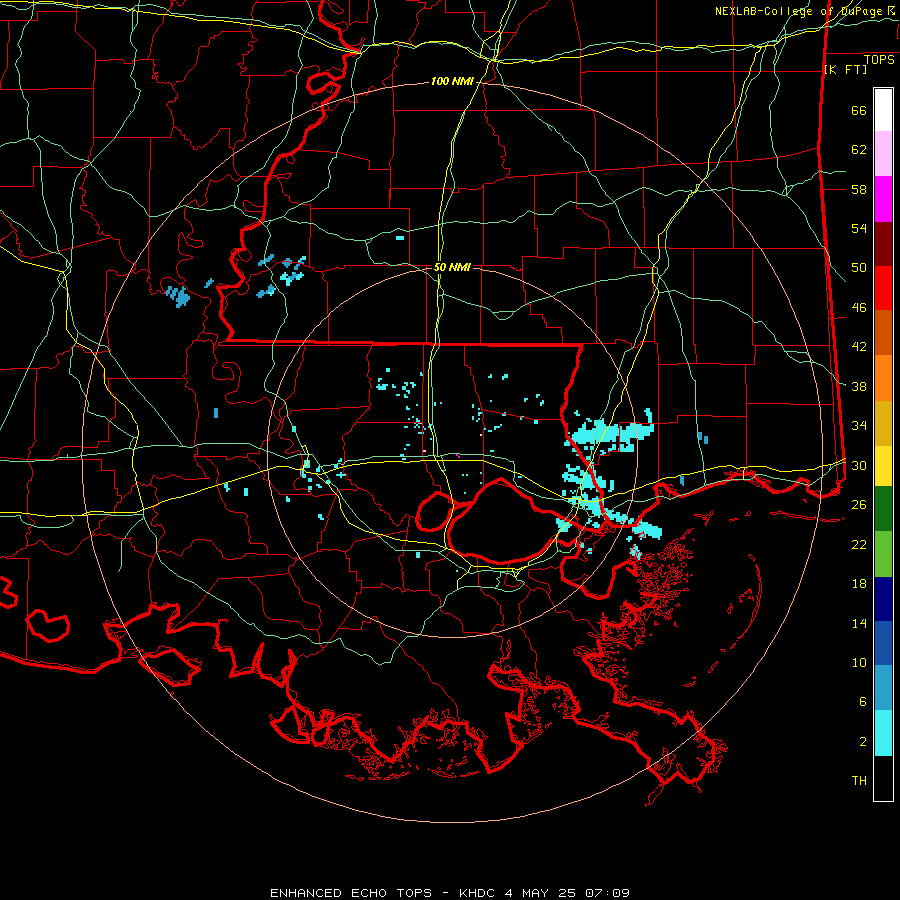Click the '6' legend value
The image size is (900, 900).
[863, 702]
